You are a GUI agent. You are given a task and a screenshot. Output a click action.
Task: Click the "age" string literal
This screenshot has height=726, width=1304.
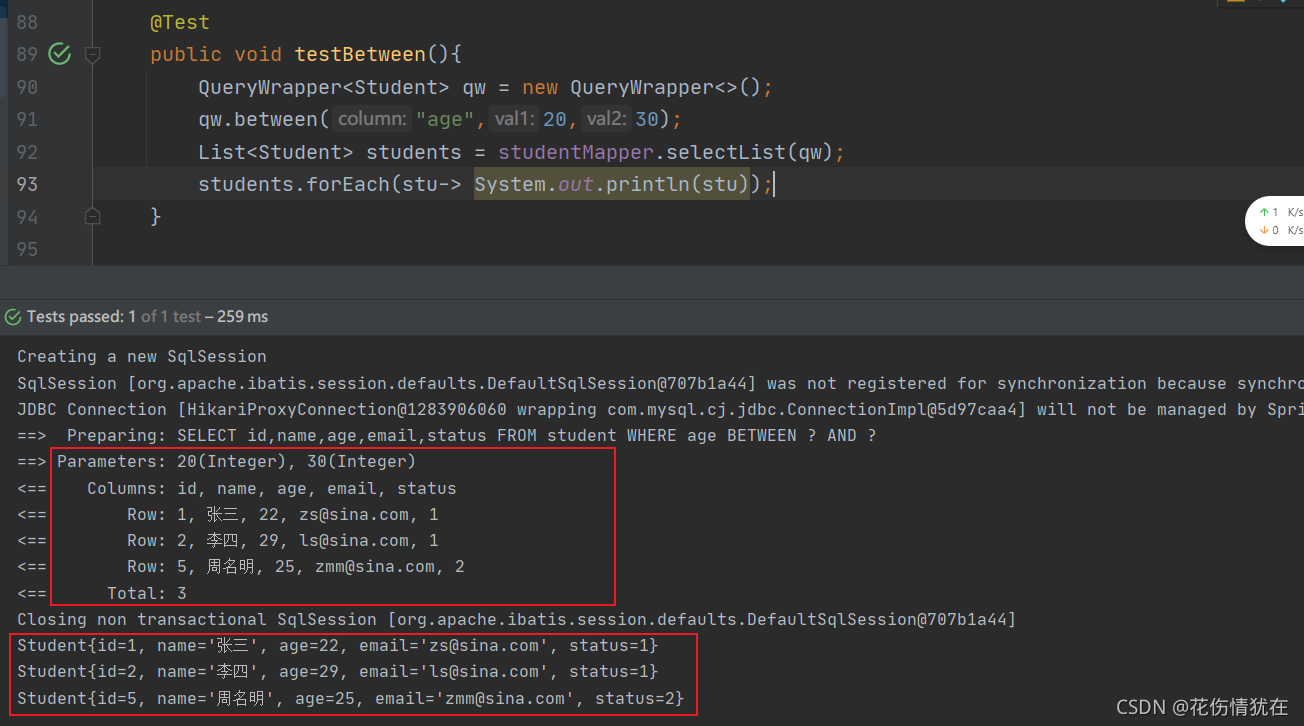click(x=445, y=120)
